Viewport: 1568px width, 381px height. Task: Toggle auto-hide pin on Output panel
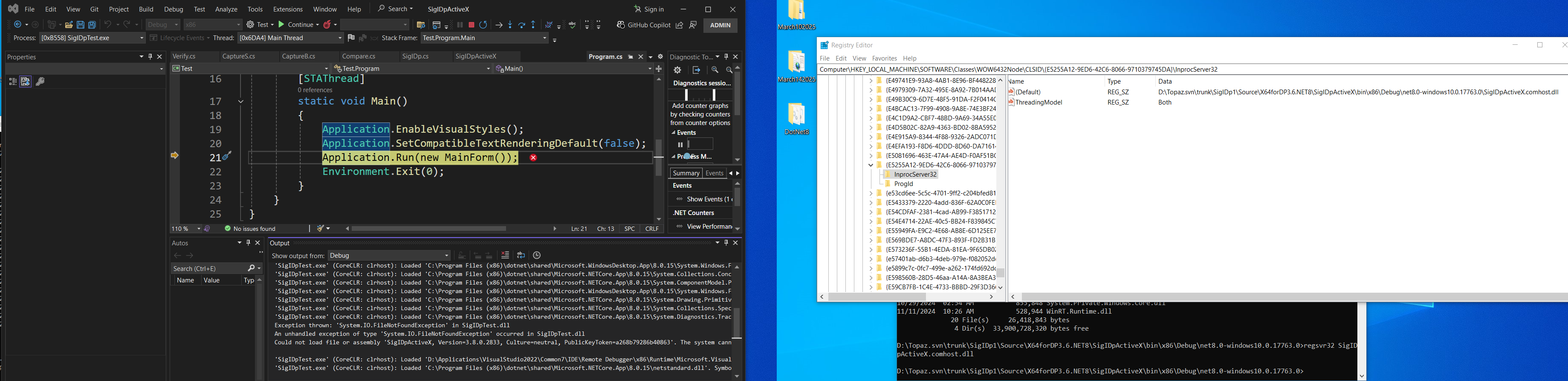coord(726,243)
